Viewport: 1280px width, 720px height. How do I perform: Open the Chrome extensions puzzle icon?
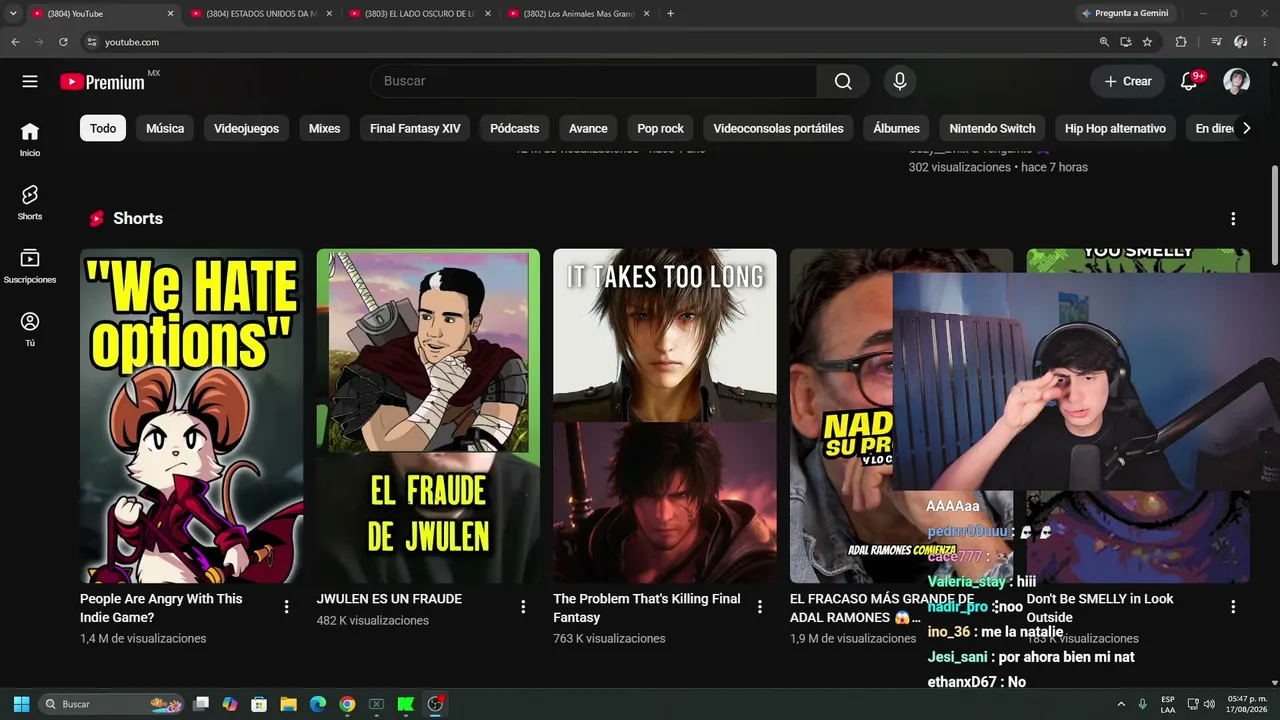(x=1181, y=42)
